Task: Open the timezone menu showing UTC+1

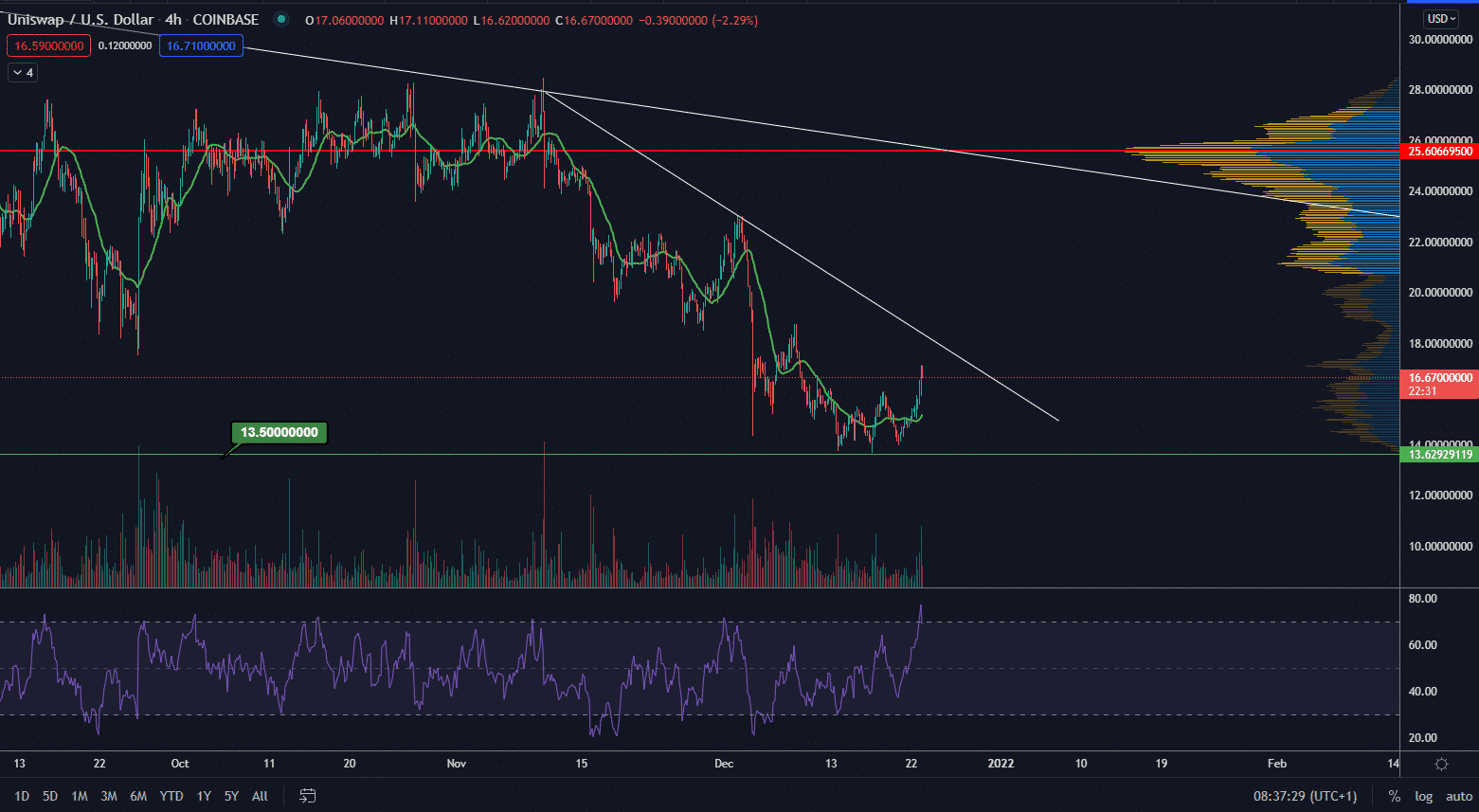Action: [x=1305, y=796]
